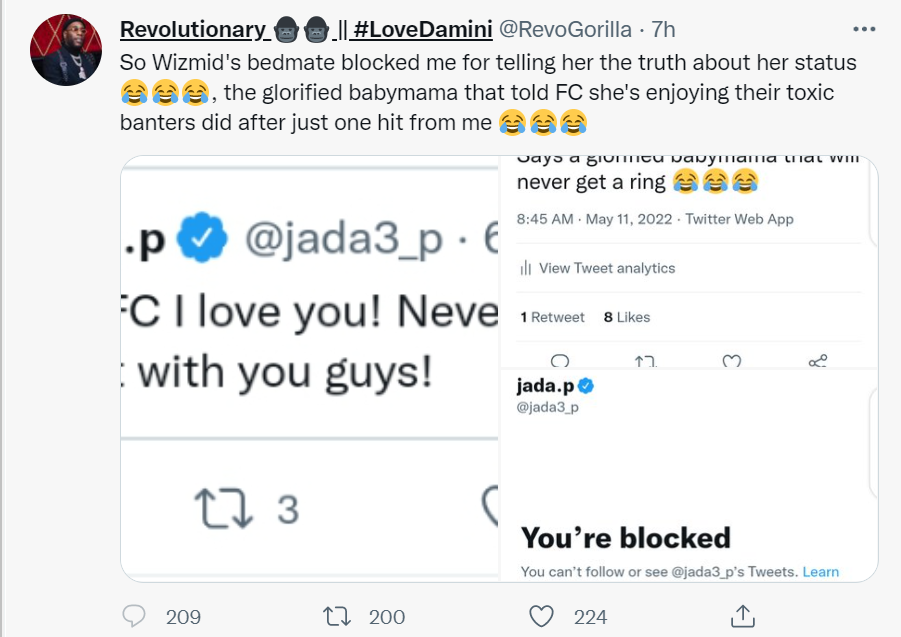Click the 200 retweets count
The height and width of the screenshot is (637, 901).
387,616
